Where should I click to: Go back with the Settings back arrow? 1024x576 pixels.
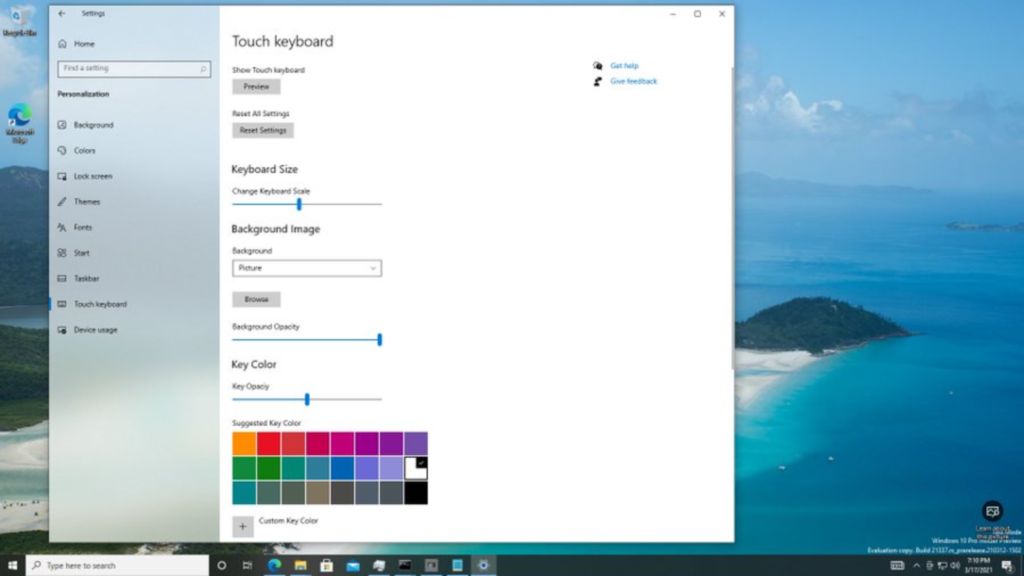62,13
